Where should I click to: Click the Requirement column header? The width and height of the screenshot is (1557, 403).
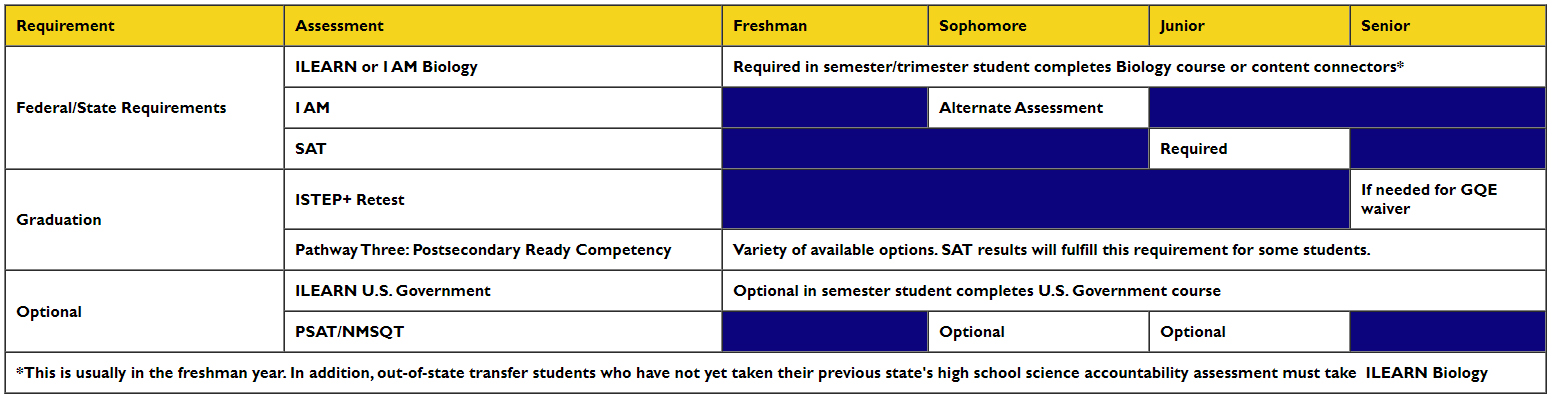tap(145, 26)
